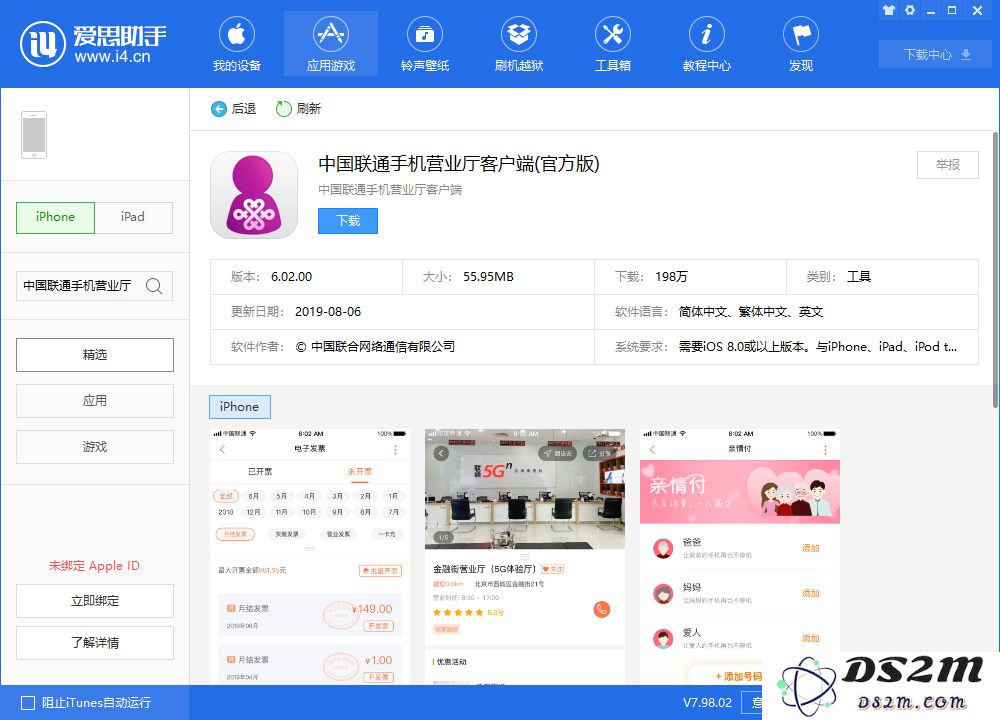Click the vertical scrollbar on the right

point(996,269)
